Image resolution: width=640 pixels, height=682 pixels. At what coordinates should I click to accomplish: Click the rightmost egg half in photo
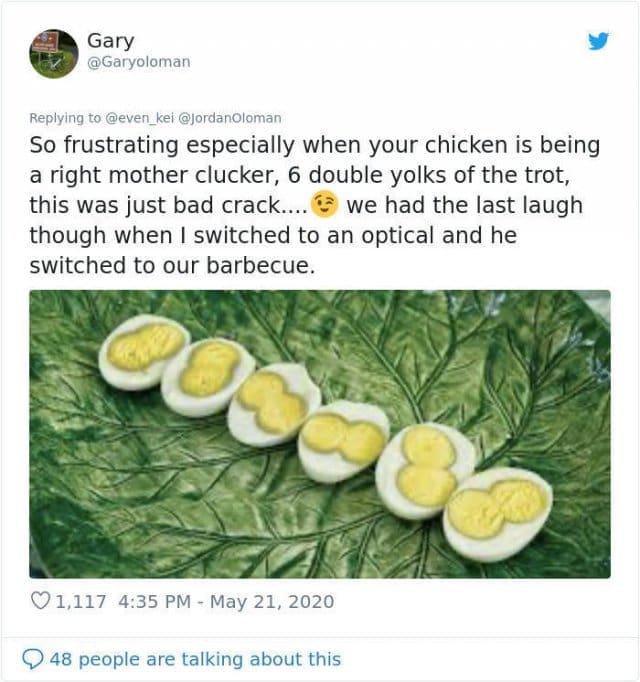tap(497, 512)
